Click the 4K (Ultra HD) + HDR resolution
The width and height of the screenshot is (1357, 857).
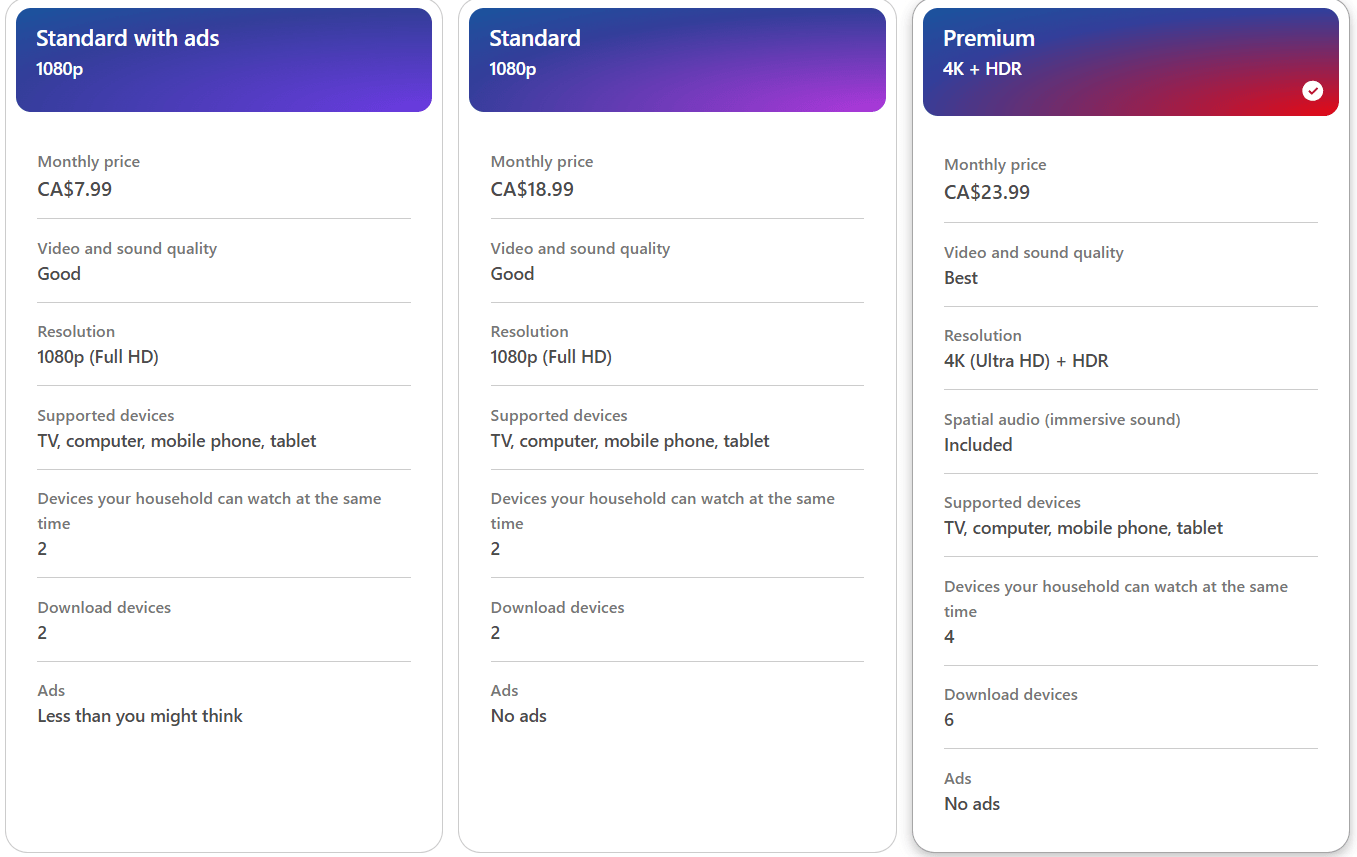(x=1026, y=361)
